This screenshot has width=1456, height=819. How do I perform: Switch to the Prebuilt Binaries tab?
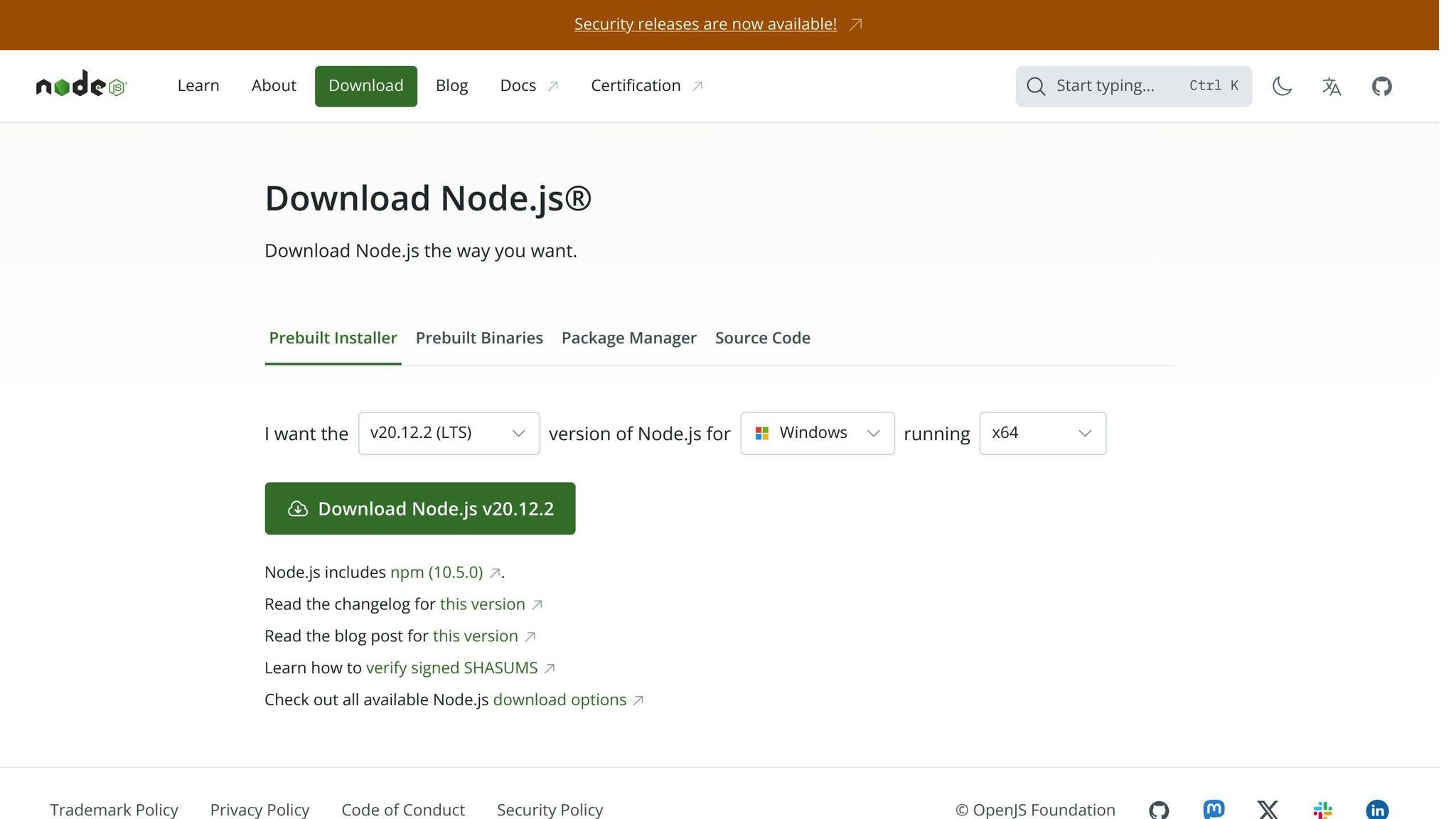[x=479, y=338]
